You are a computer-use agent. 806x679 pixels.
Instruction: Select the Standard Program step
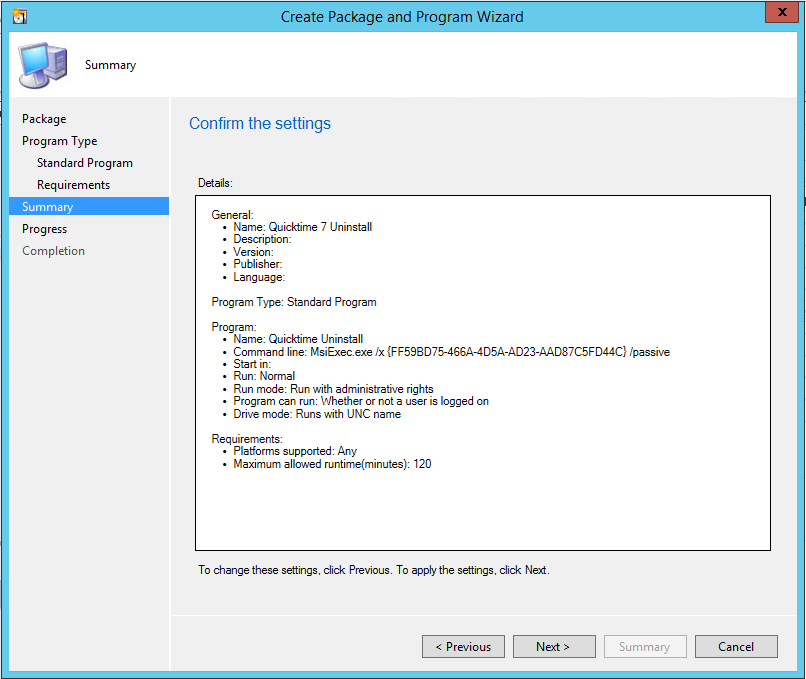click(x=85, y=163)
